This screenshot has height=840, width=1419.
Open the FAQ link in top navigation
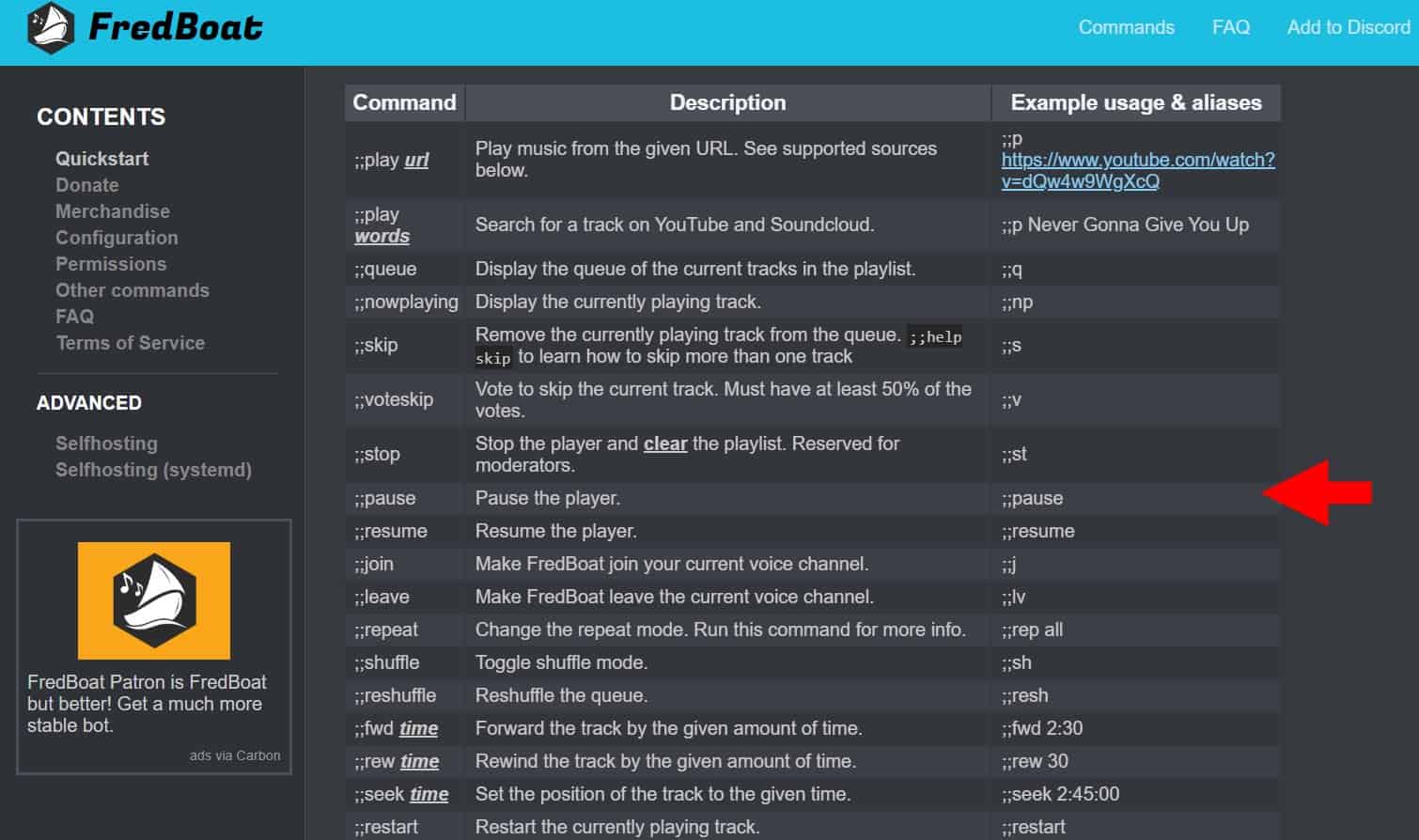(1230, 27)
